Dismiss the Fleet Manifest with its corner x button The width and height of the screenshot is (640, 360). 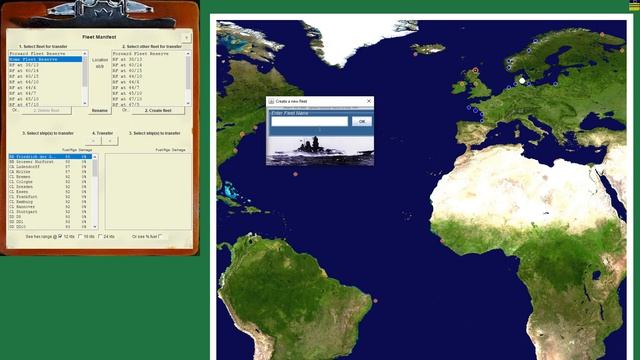pos(187,38)
